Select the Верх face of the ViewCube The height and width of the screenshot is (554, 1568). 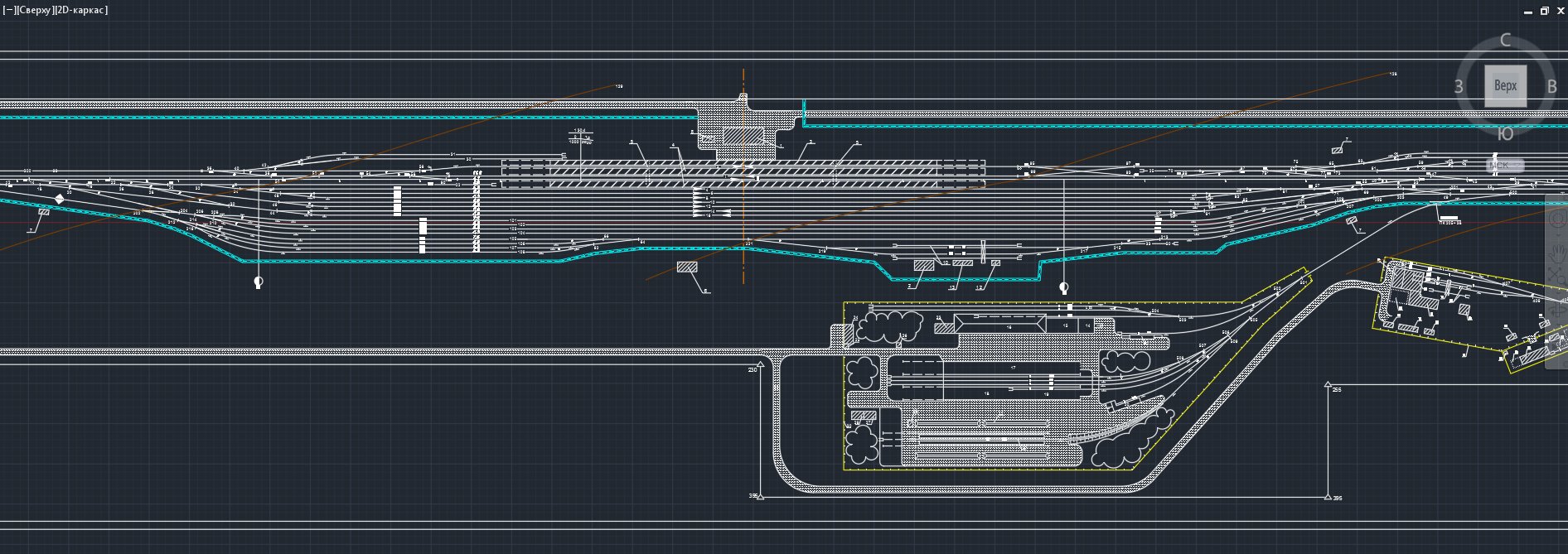[x=1505, y=85]
